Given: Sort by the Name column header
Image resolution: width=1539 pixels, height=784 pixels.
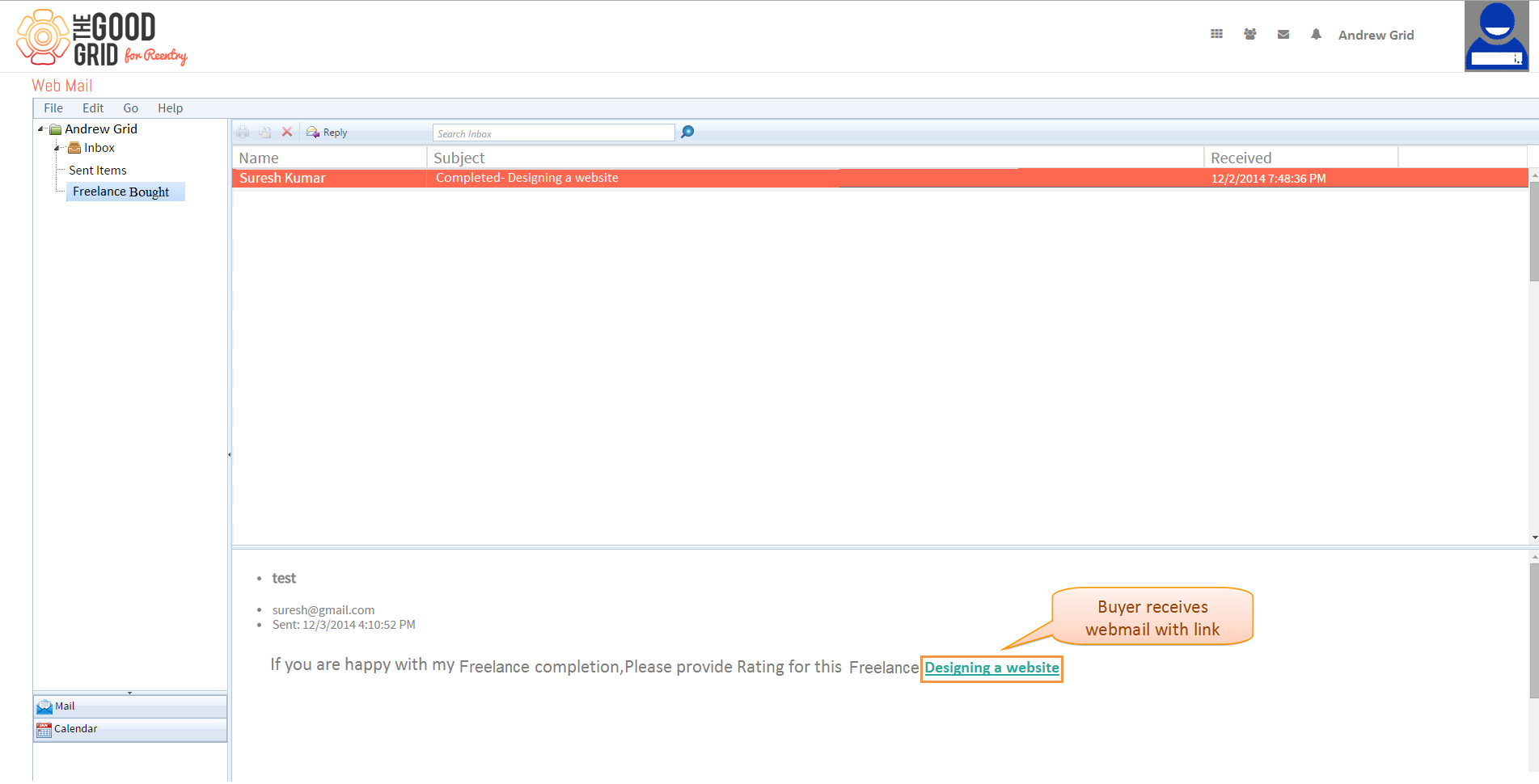Looking at the screenshot, I should click(x=329, y=158).
